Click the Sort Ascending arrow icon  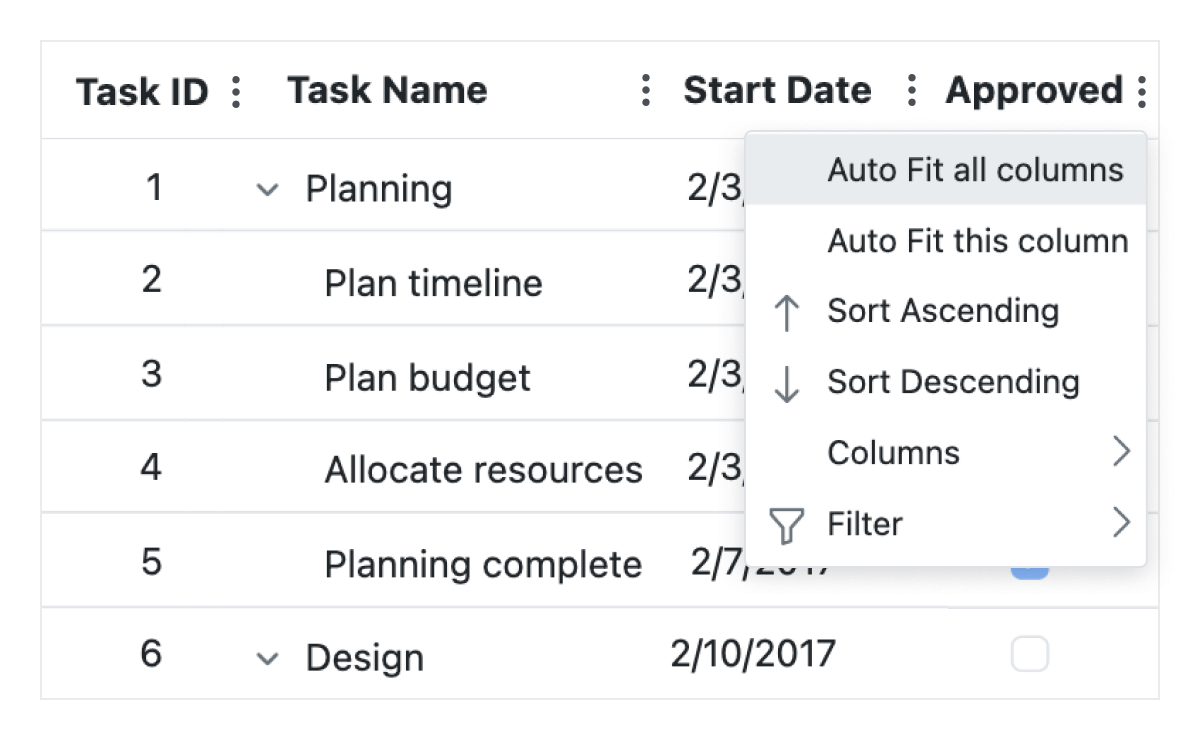click(787, 311)
